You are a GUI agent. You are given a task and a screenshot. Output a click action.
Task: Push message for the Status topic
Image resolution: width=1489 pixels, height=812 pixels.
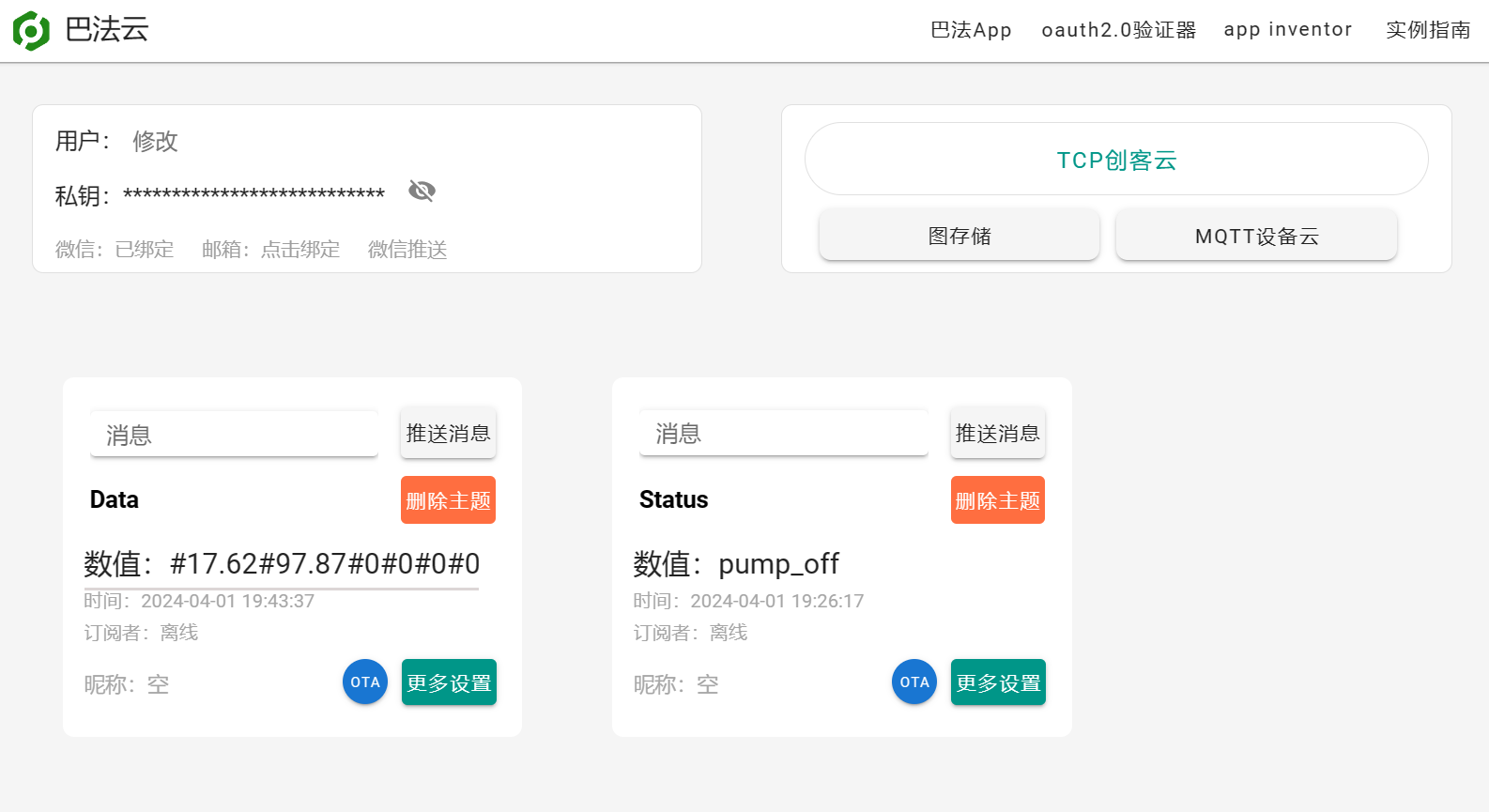click(x=997, y=433)
